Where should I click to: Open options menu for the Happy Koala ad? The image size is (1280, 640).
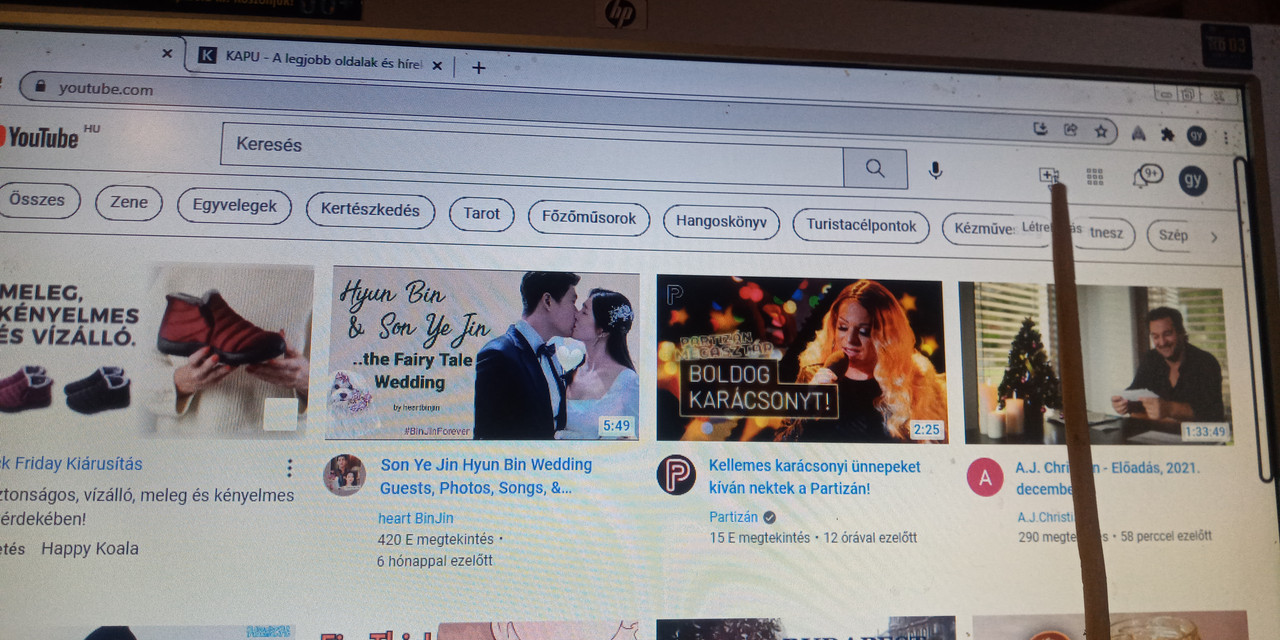pos(289,468)
